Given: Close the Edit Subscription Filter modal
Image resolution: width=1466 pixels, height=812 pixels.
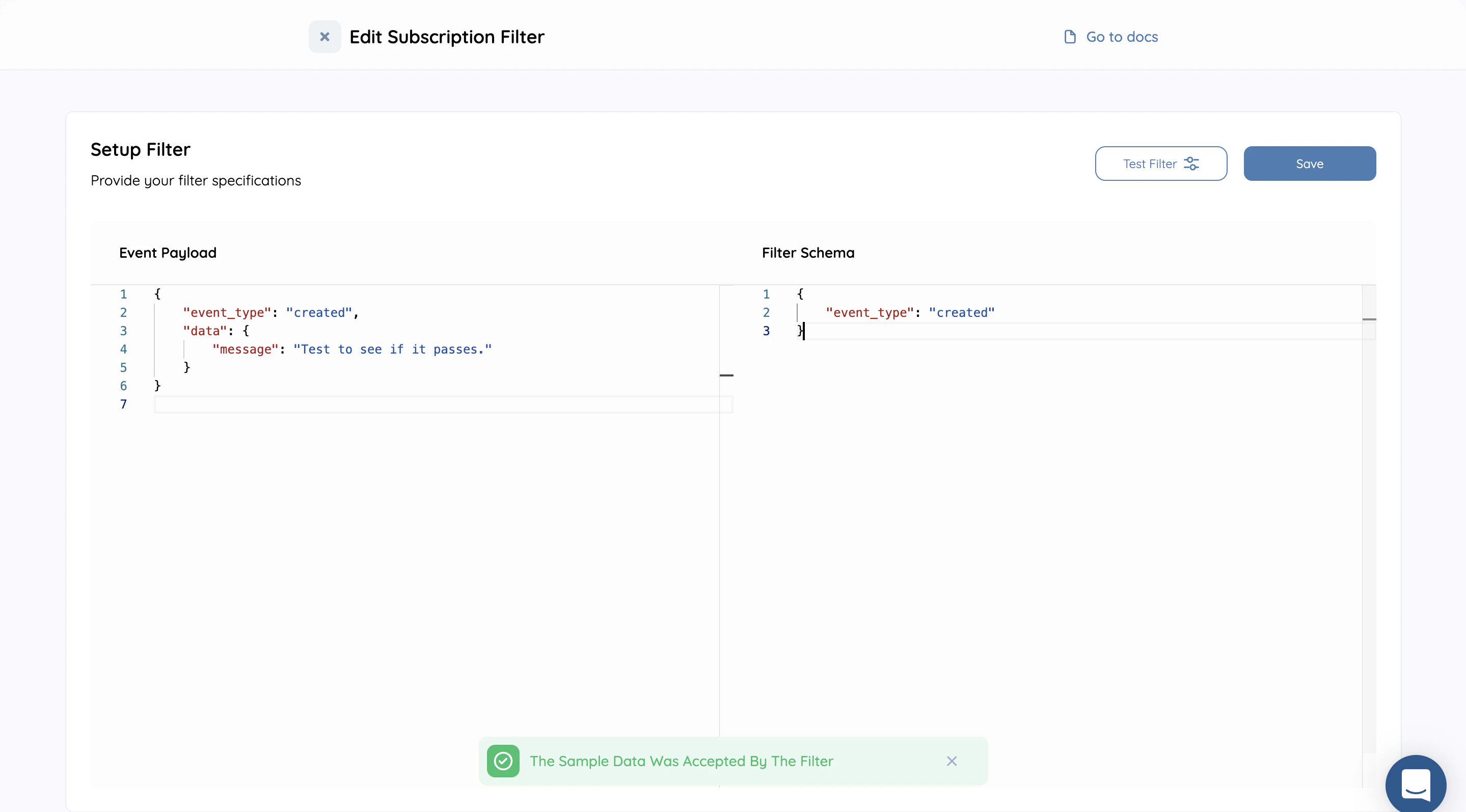Looking at the screenshot, I should (324, 36).
